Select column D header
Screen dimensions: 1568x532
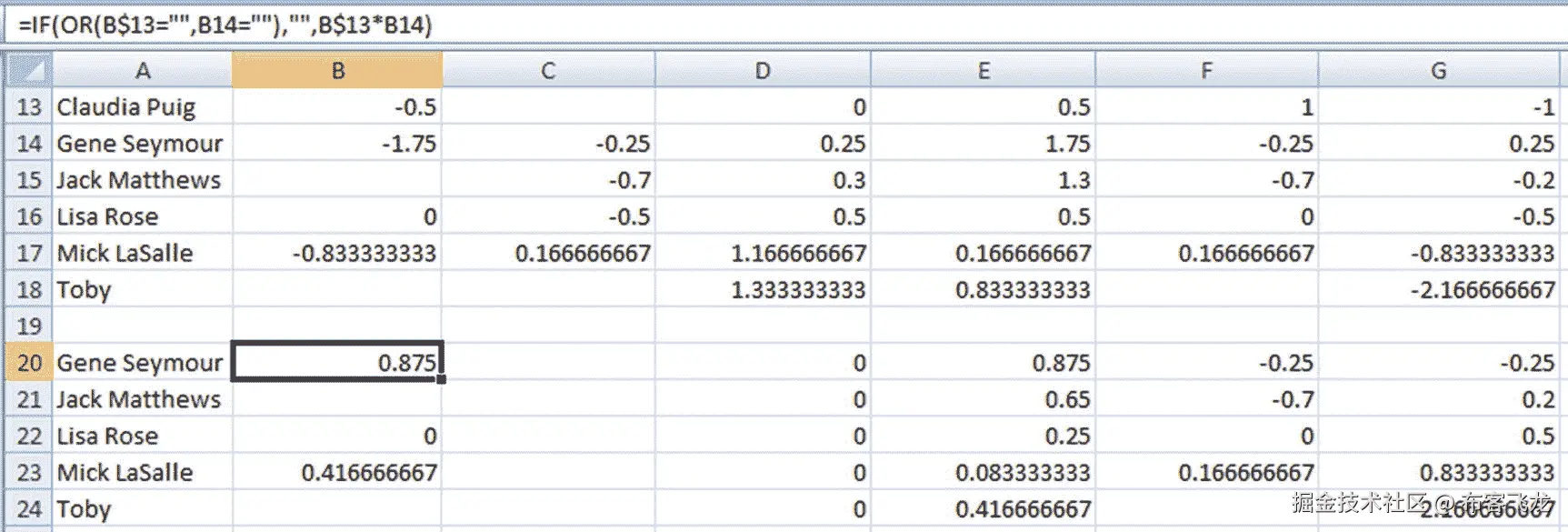[763, 70]
